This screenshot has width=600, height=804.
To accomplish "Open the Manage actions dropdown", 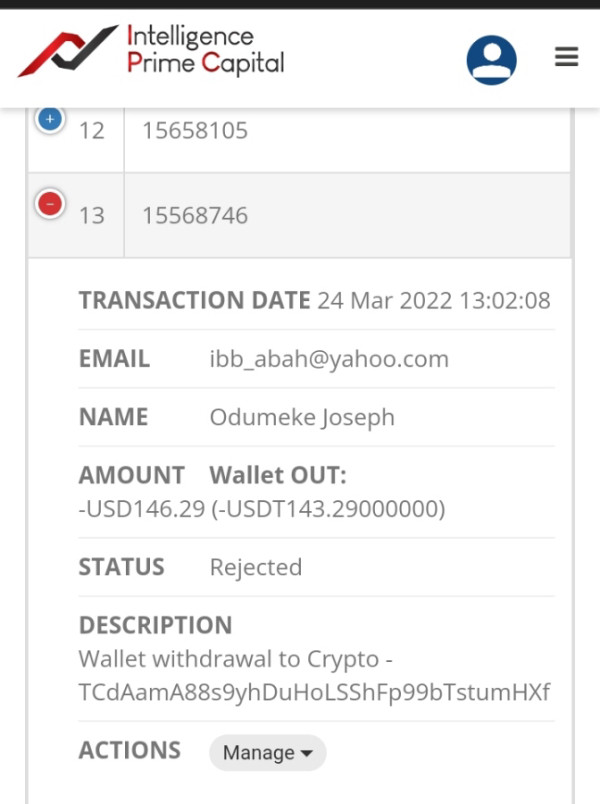I will 268,752.
